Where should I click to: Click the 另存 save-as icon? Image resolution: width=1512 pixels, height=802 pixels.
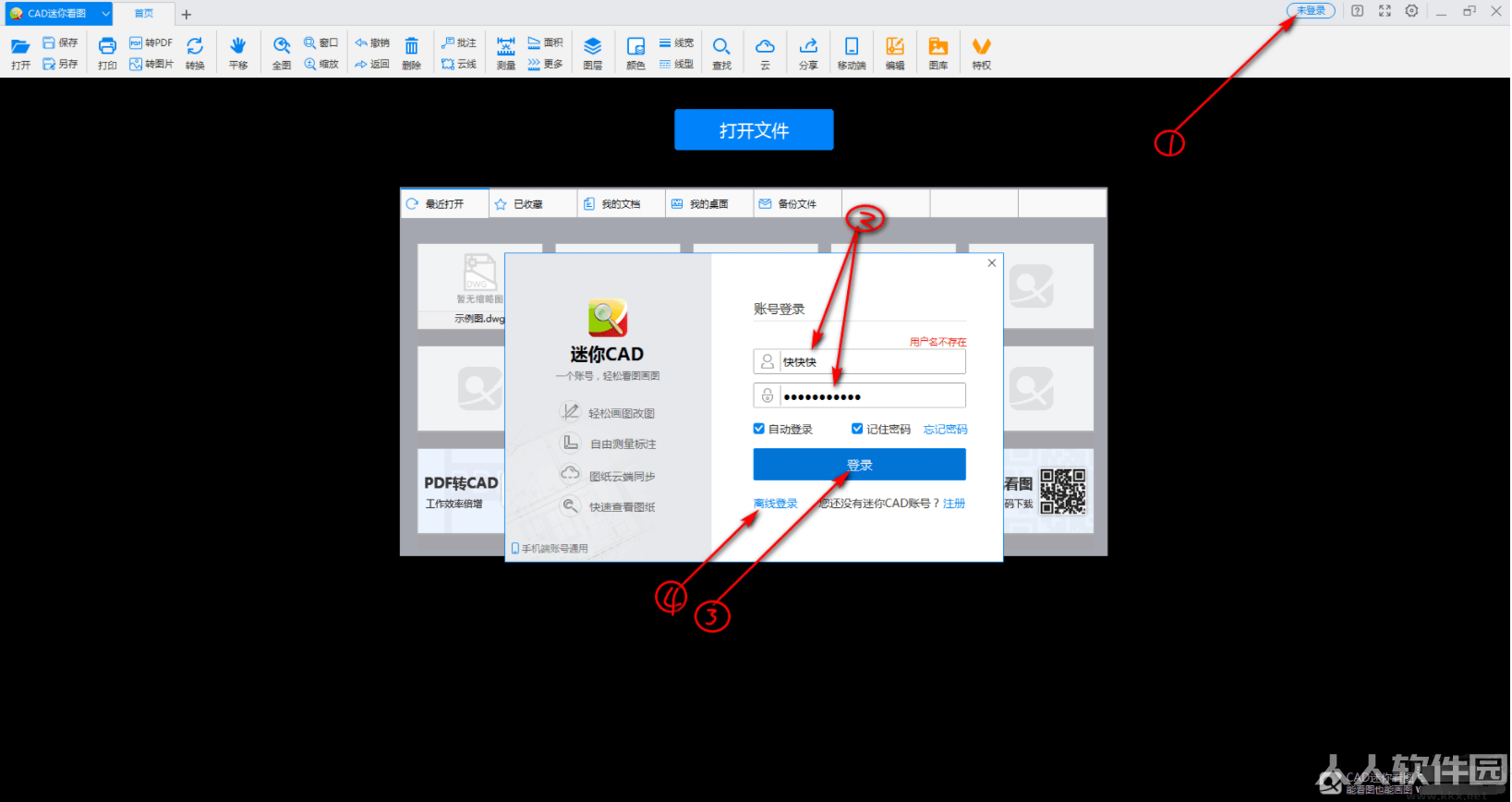[49, 64]
